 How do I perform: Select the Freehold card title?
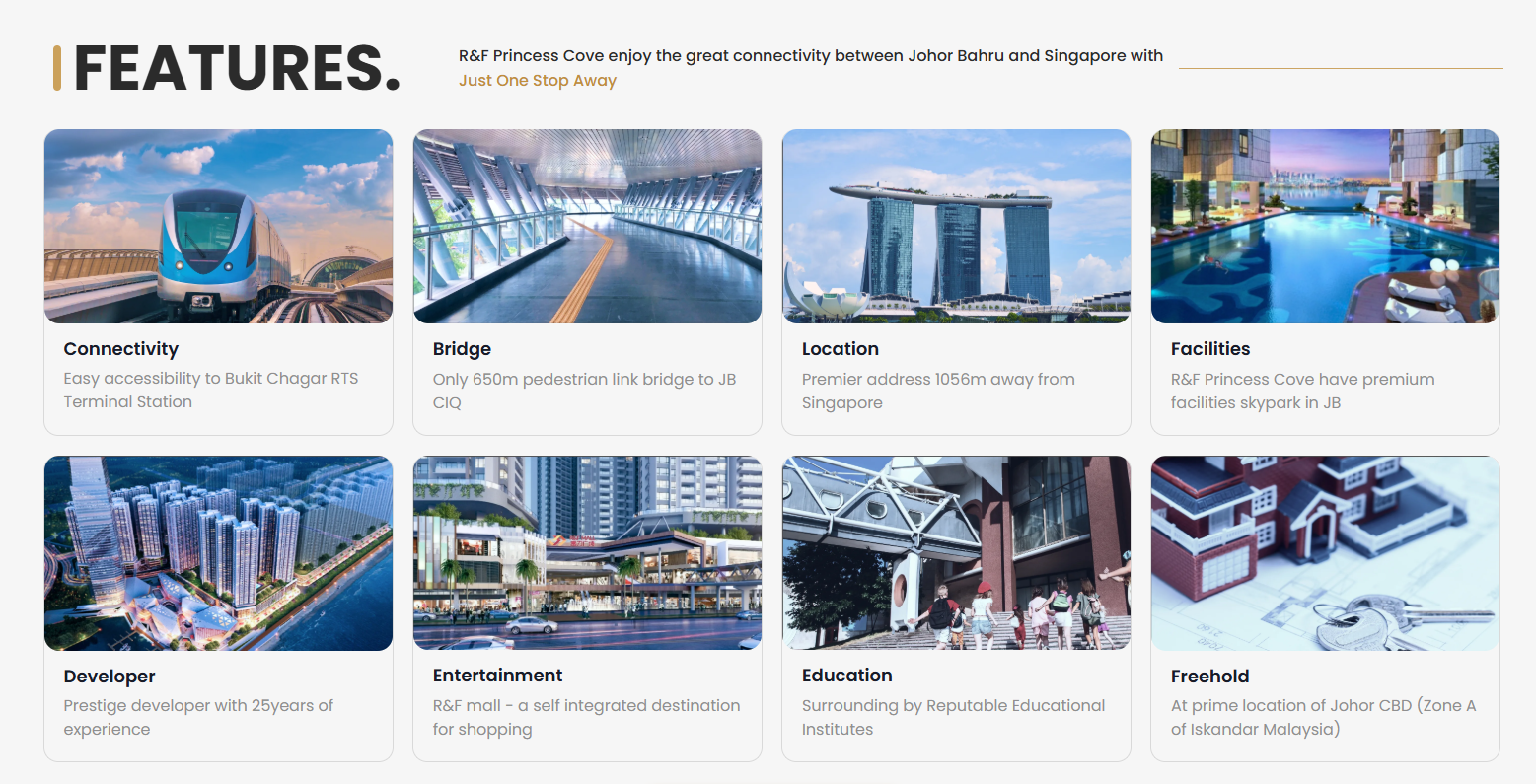coord(1210,677)
